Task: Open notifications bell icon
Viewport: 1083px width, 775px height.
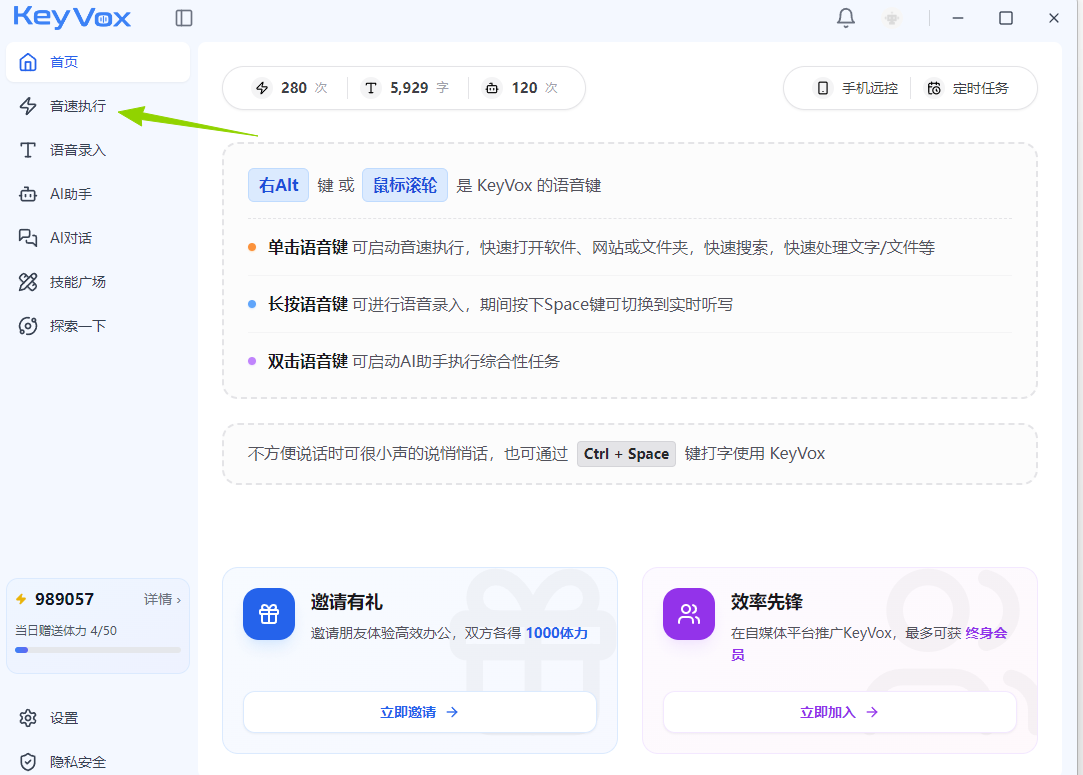Action: coord(845,18)
